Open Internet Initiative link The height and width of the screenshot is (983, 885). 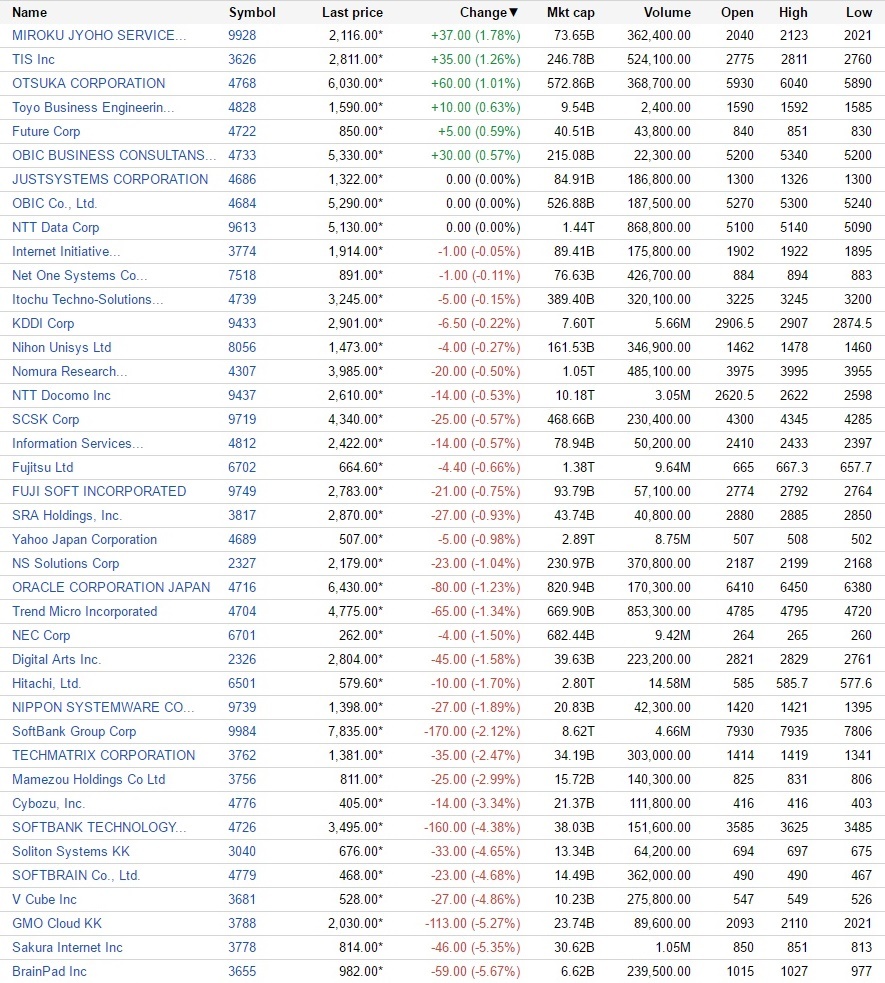point(66,251)
